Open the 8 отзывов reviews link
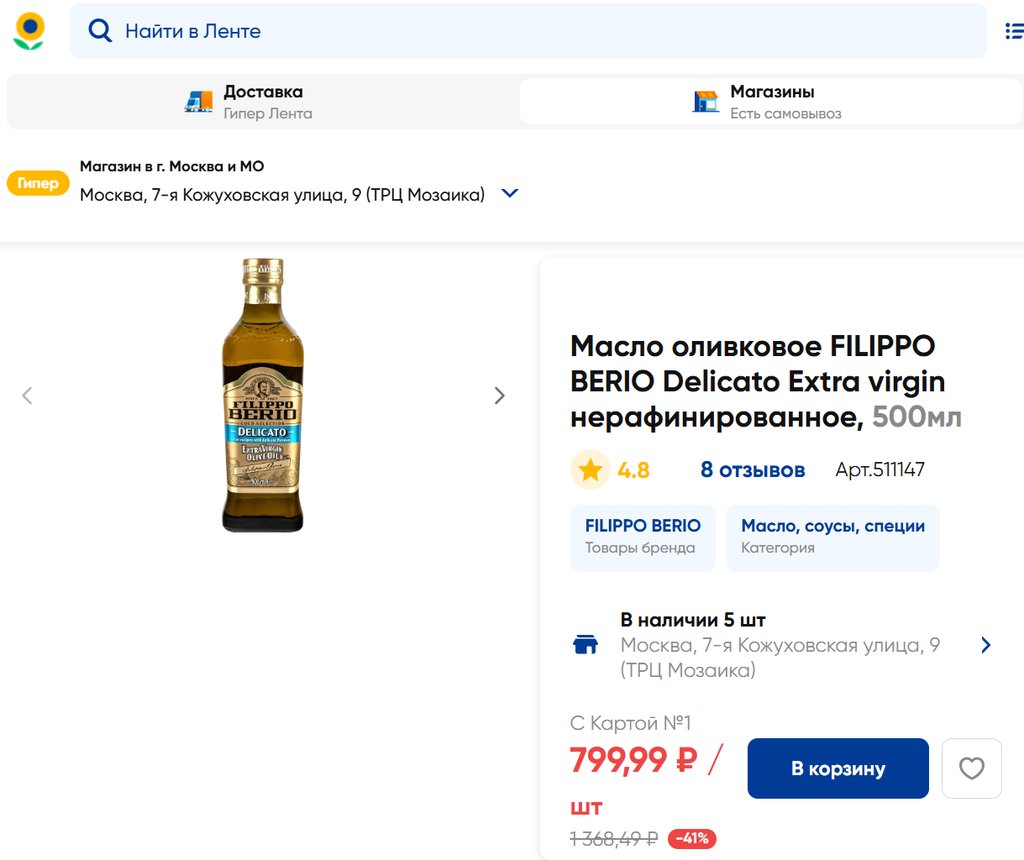 (x=752, y=470)
